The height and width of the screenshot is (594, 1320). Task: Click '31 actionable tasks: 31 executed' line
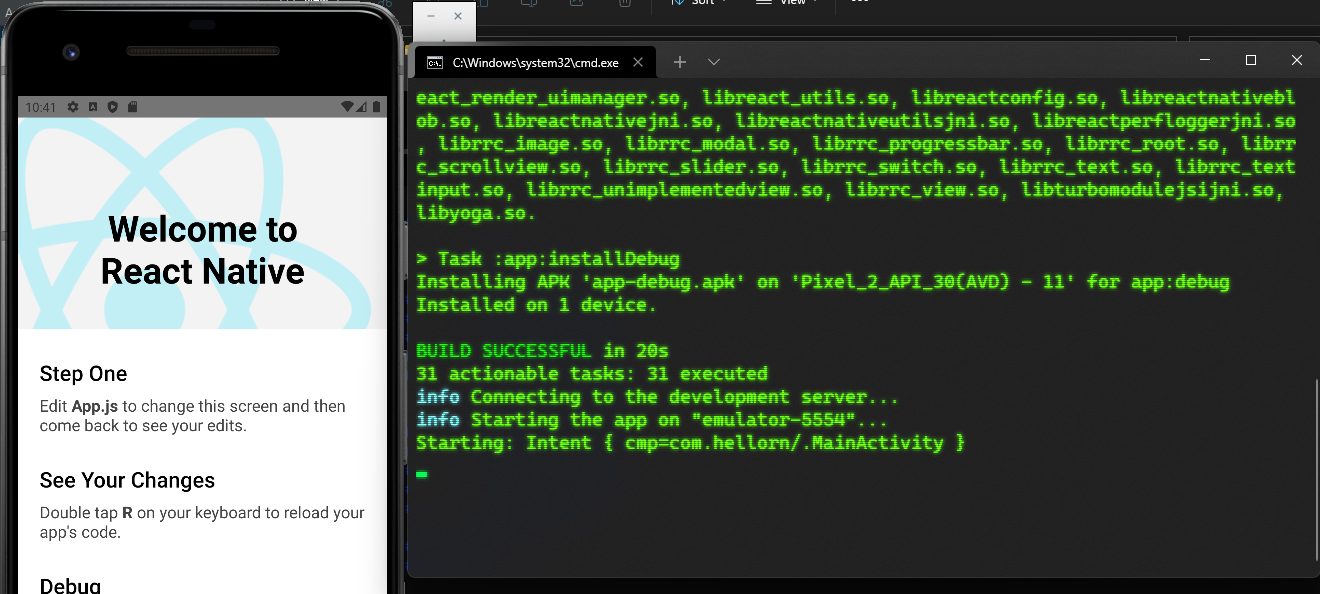click(x=592, y=374)
